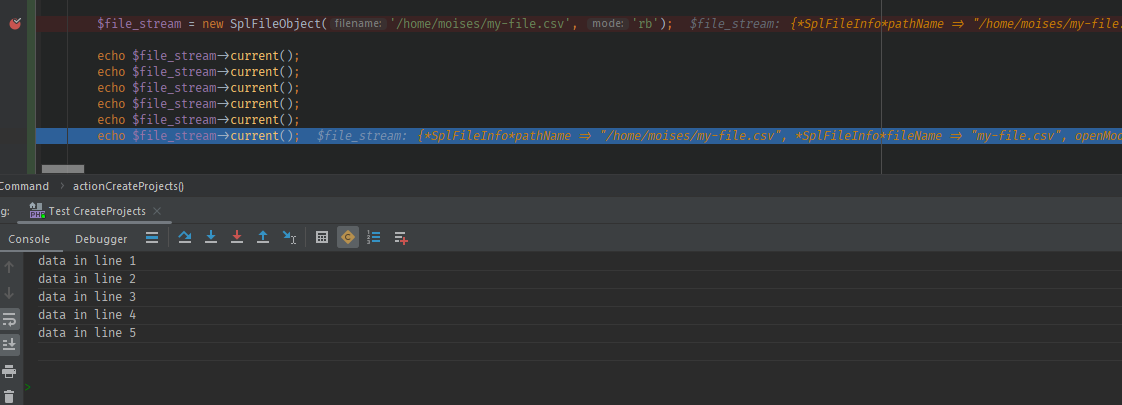Click Show Execution Point icon
Viewport: 1122px width, 405px height.
pos(152,238)
